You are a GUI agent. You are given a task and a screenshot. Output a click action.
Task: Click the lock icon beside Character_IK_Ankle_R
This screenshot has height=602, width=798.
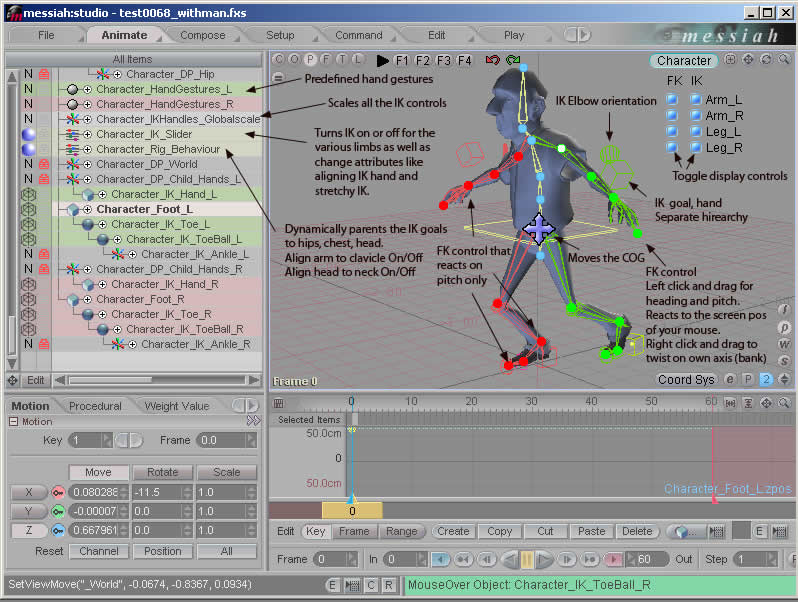[44, 345]
